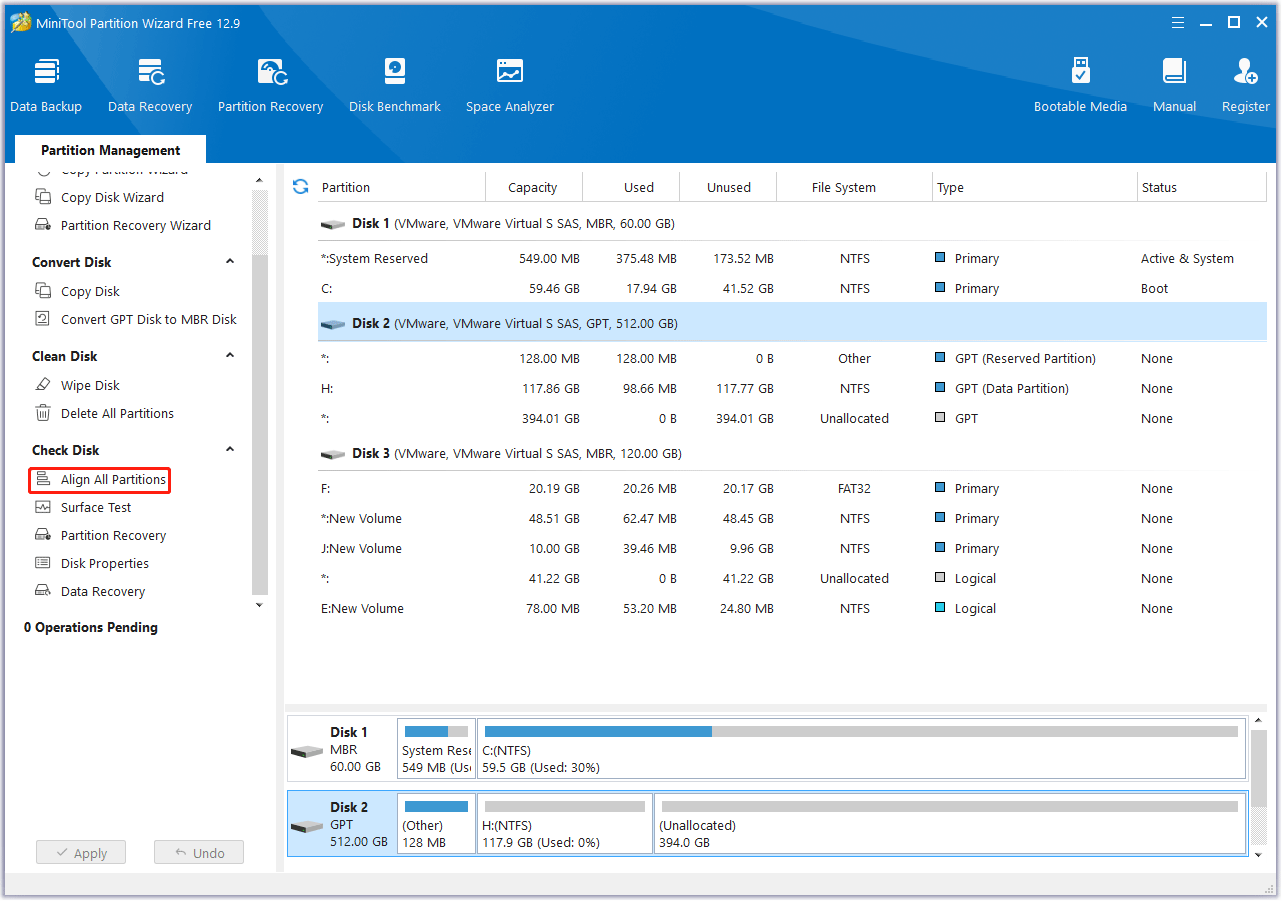Viewport: 1282px width, 901px height.
Task: Click disk map scroll down arrow
Action: pyautogui.click(x=1259, y=855)
